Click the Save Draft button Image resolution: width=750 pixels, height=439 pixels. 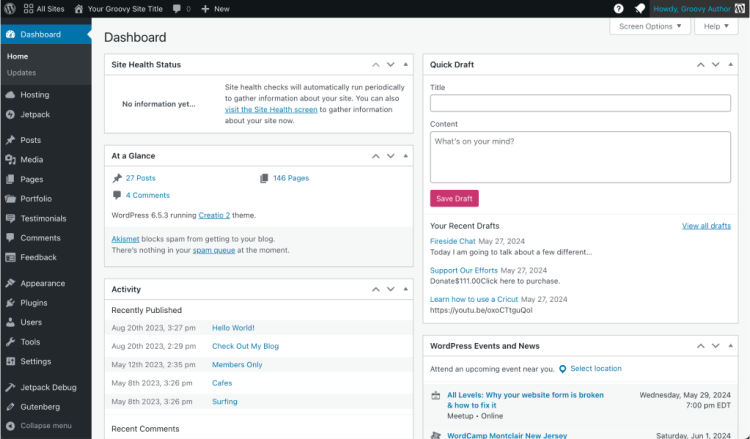454,198
